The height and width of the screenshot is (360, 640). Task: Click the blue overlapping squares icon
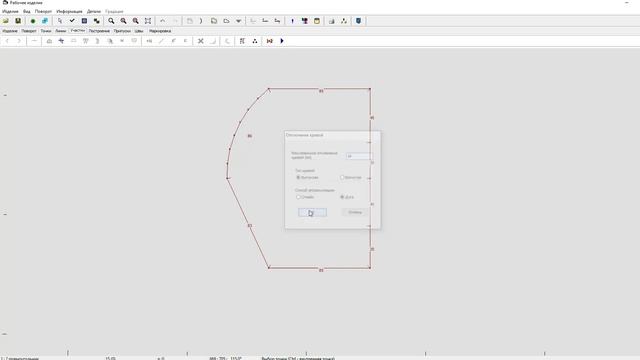pos(45,21)
